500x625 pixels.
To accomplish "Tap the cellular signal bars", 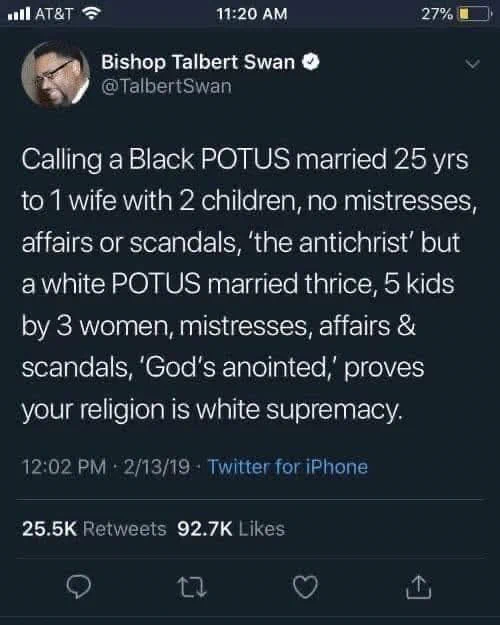I will (19, 14).
